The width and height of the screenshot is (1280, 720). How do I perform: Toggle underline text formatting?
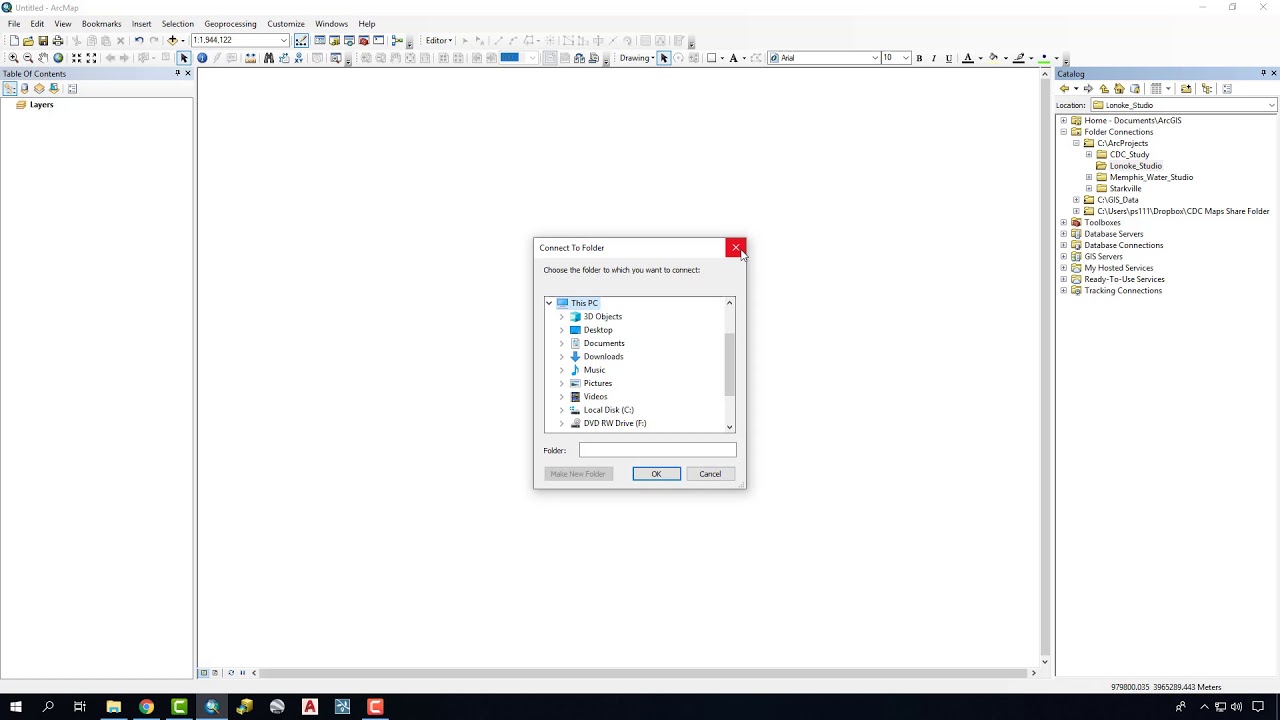coord(949,58)
